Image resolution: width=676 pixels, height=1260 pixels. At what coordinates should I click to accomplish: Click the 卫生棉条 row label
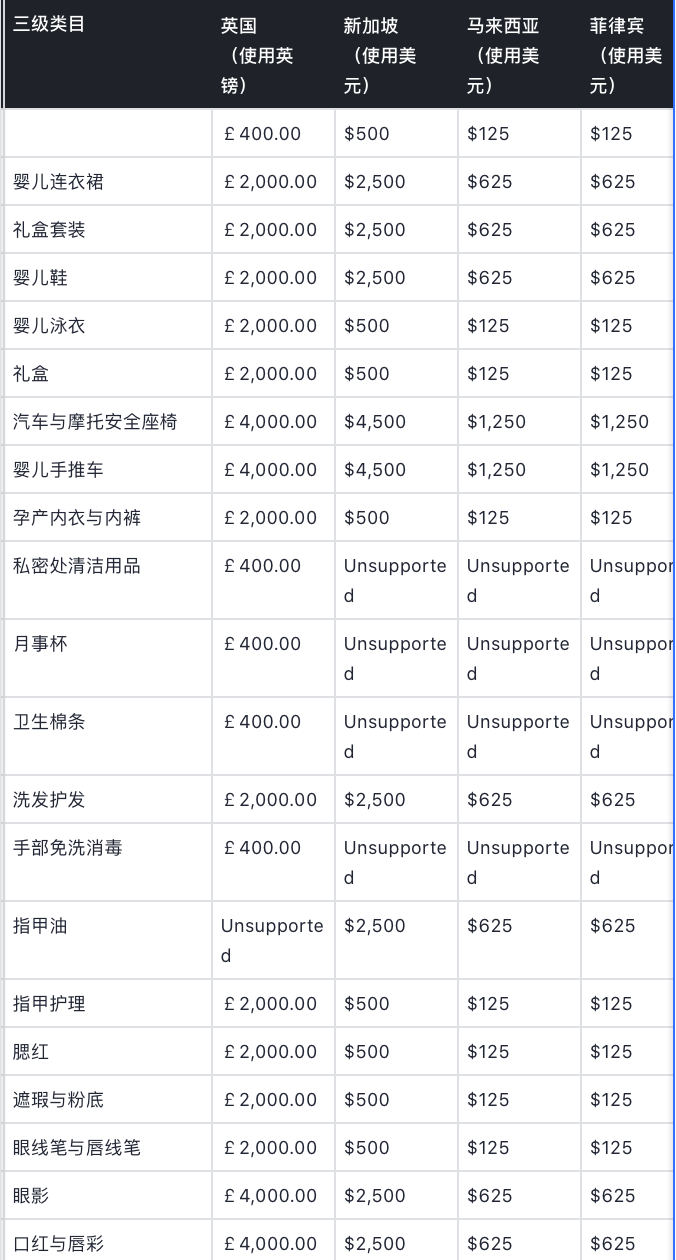49,722
